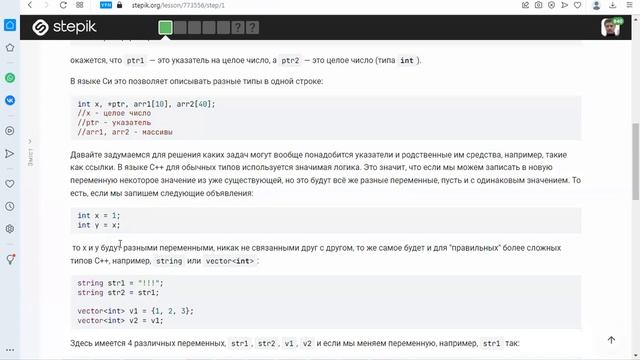Open the sidebar three-dots more menu
The image size is (640, 360).
tap(10, 350)
